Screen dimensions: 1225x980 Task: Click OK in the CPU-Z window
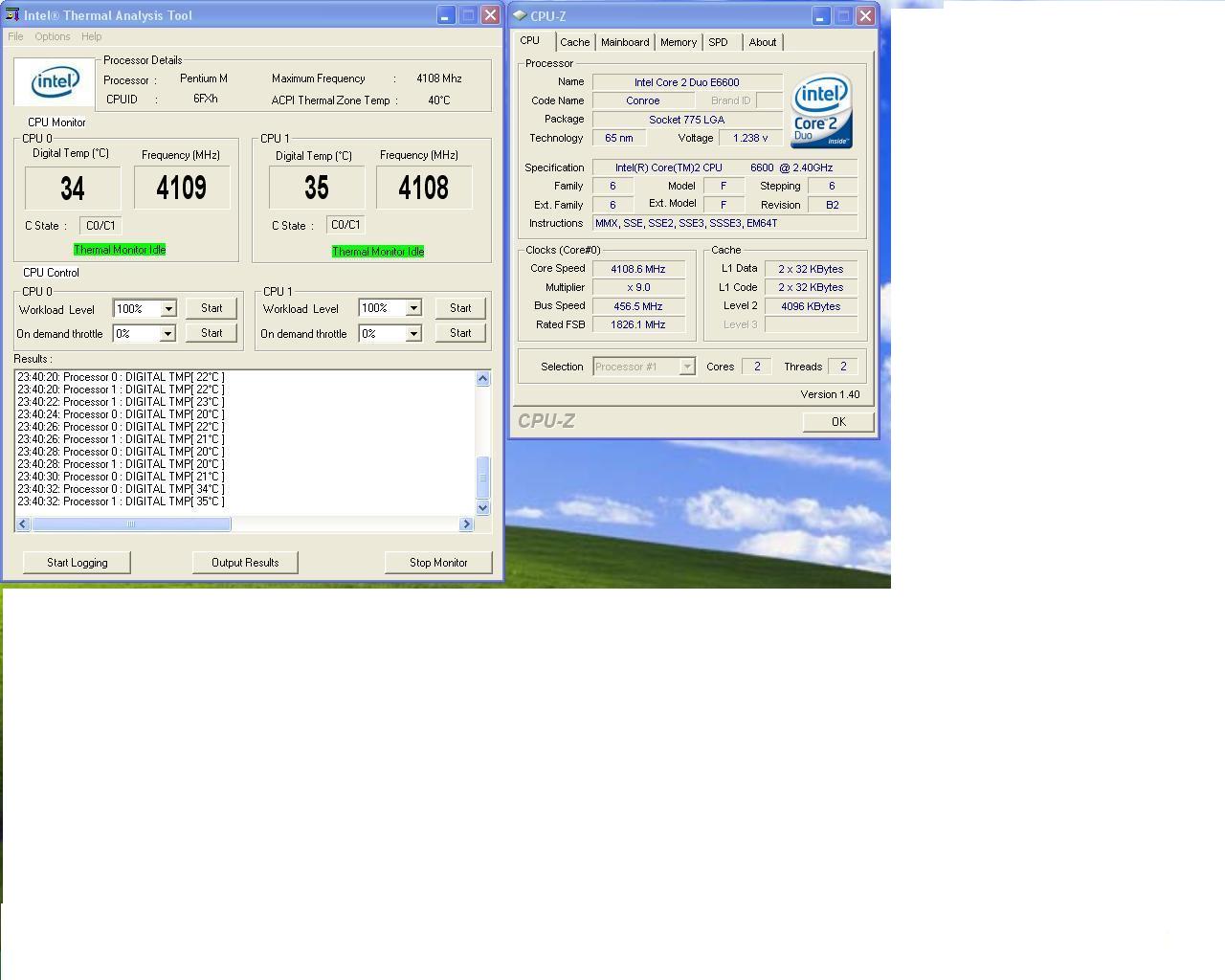(838, 422)
